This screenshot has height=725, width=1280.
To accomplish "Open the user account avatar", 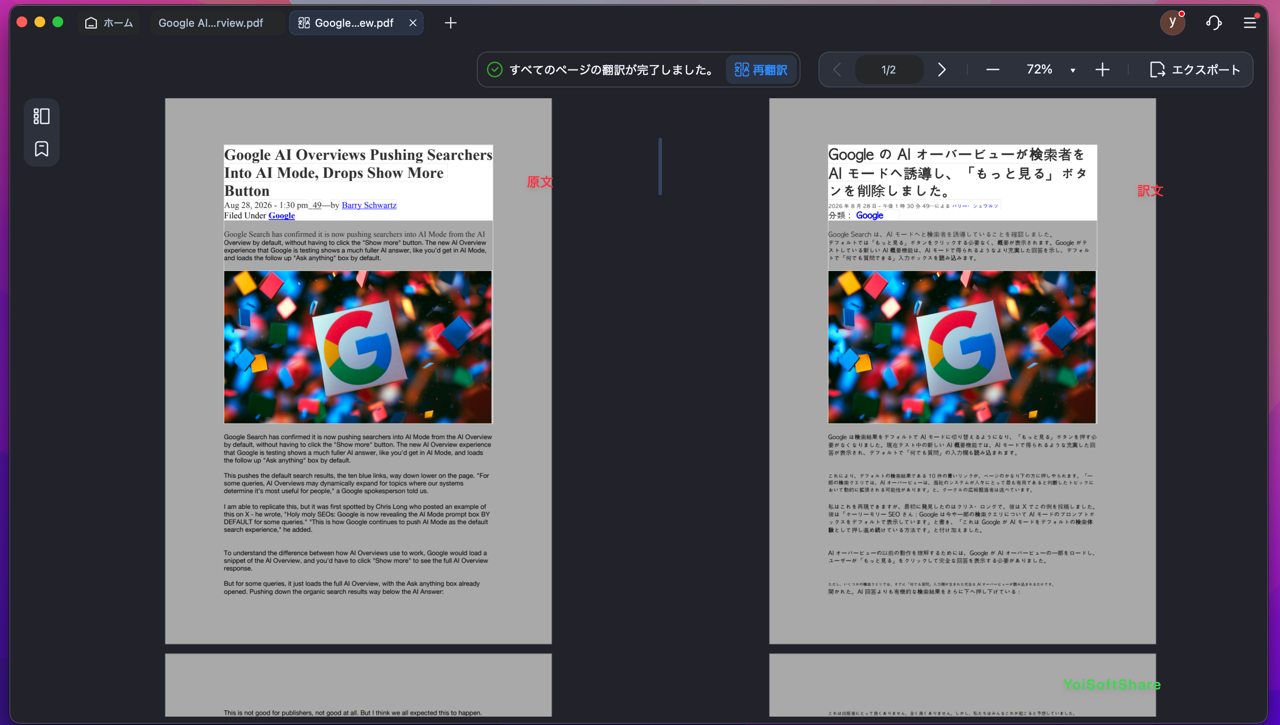I will (1173, 22).
